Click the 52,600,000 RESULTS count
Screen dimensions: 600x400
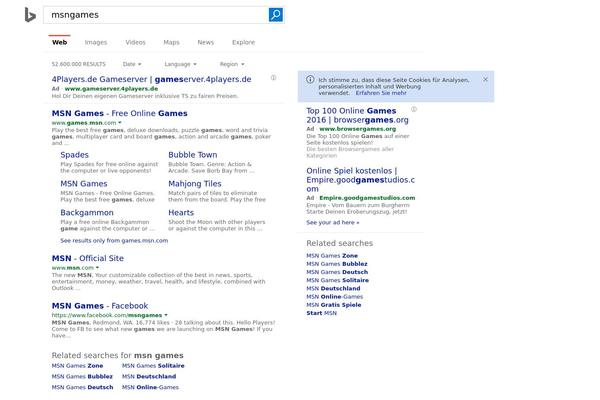pyautogui.click(x=78, y=64)
